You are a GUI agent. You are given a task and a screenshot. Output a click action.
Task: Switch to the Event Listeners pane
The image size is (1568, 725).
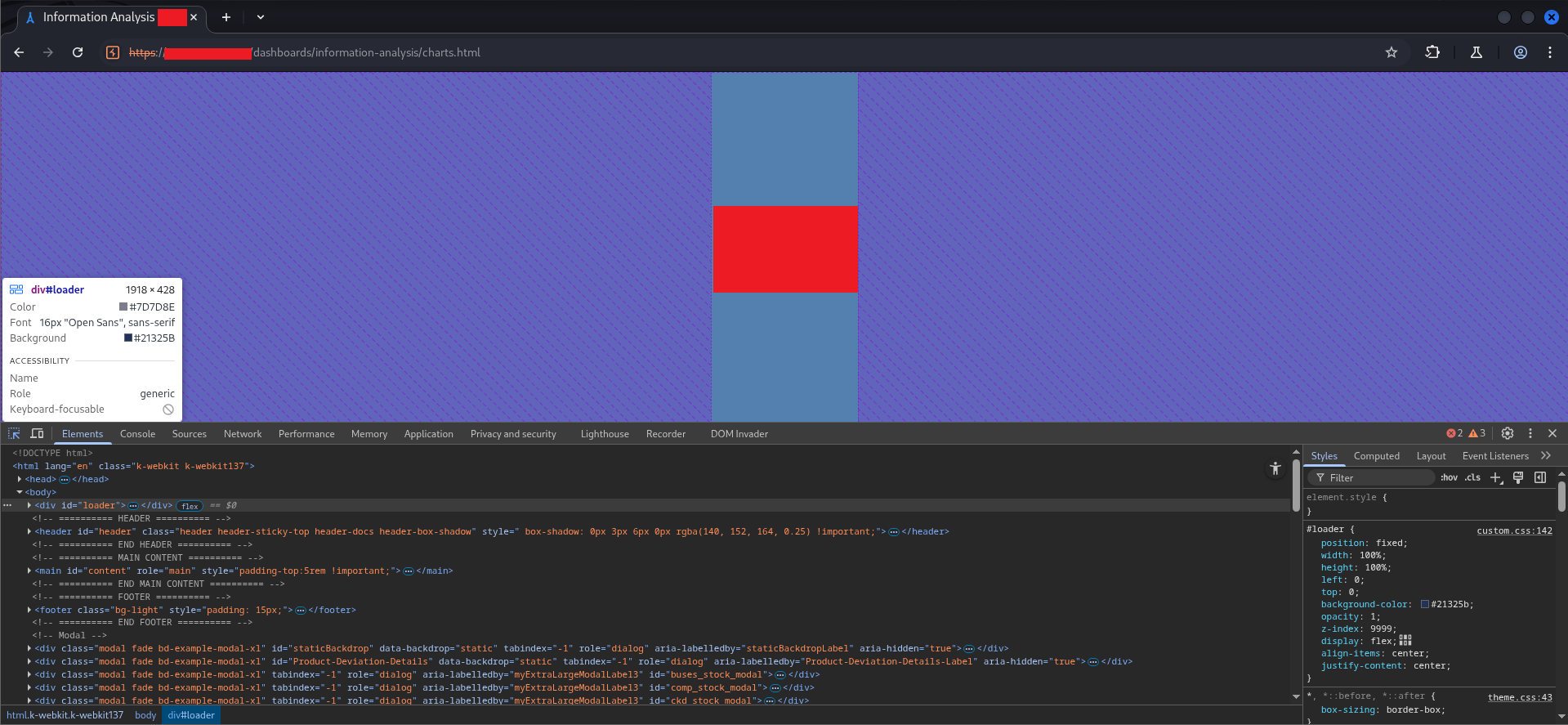click(x=1495, y=456)
